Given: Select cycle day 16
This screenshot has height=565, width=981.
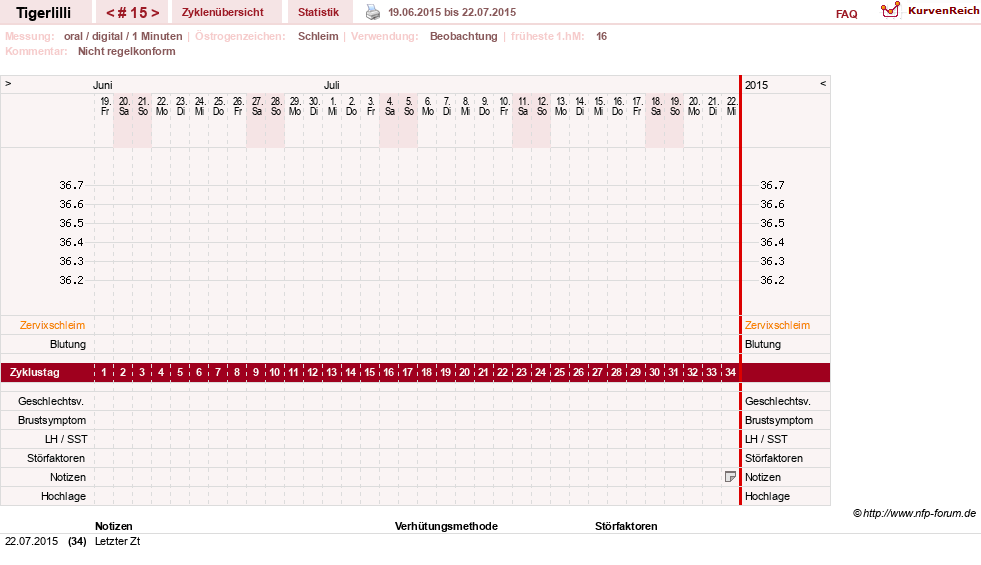Looking at the screenshot, I should pyautogui.click(x=389, y=372).
